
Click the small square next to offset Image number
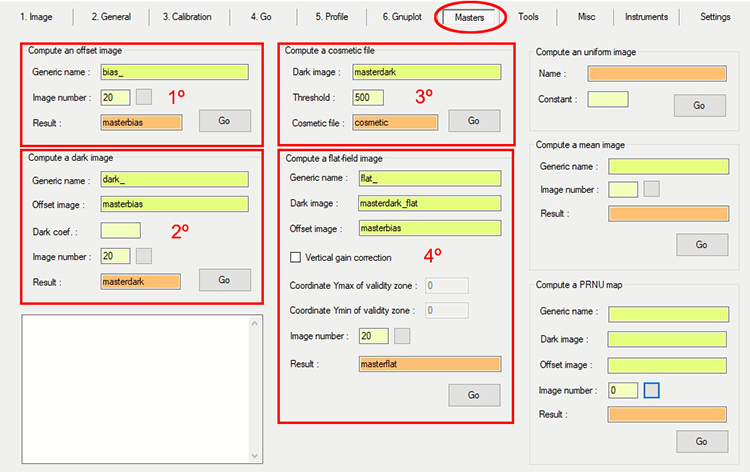144,97
